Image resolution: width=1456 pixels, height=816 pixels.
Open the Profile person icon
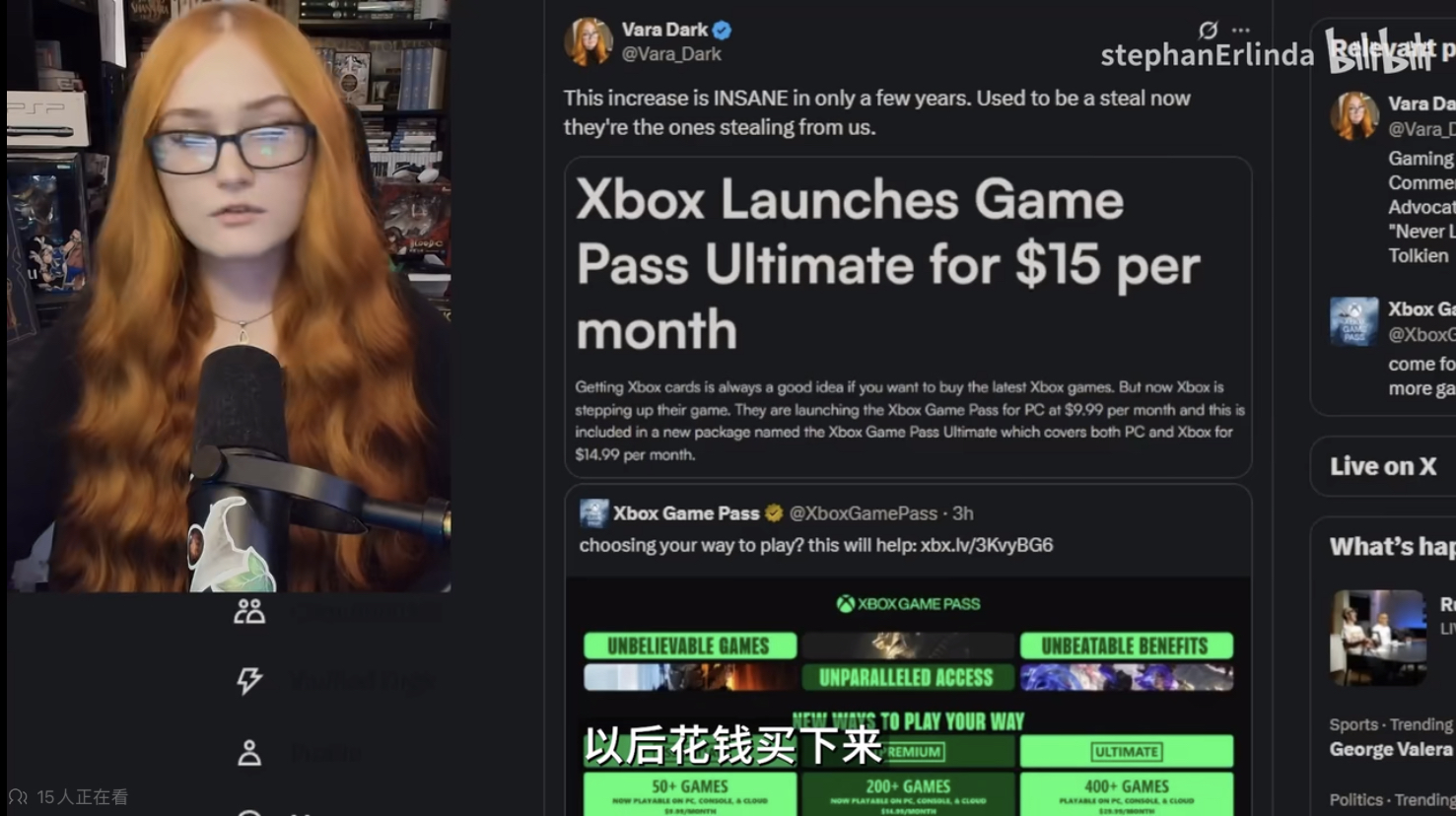(x=249, y=753)
